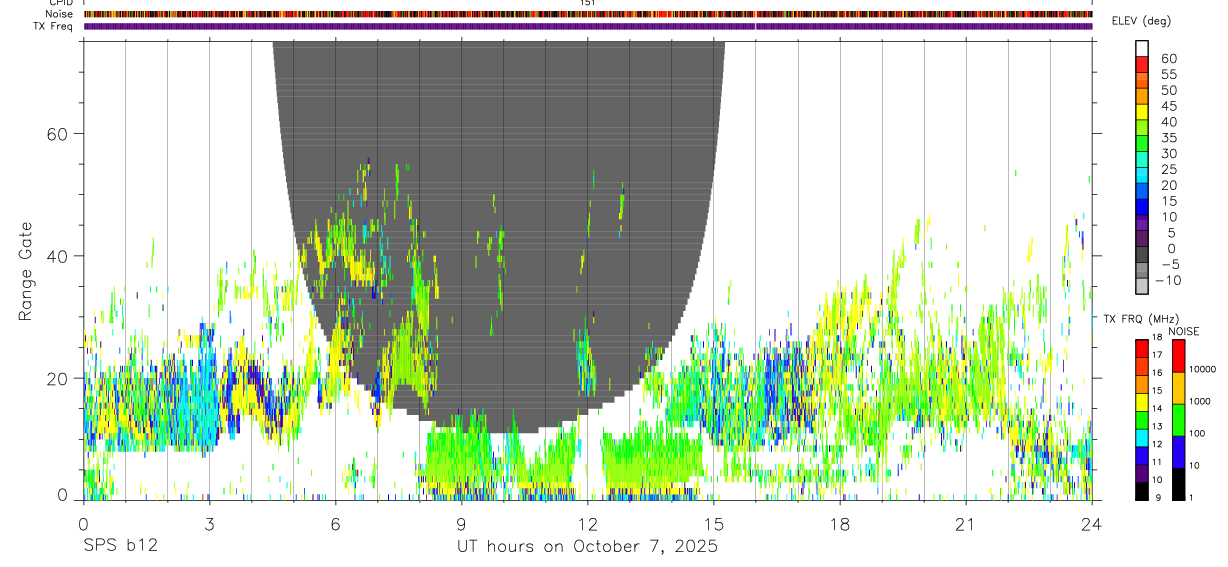
Task: Click the '45' label on the ELEV scale
Action: click(1168, 106)
